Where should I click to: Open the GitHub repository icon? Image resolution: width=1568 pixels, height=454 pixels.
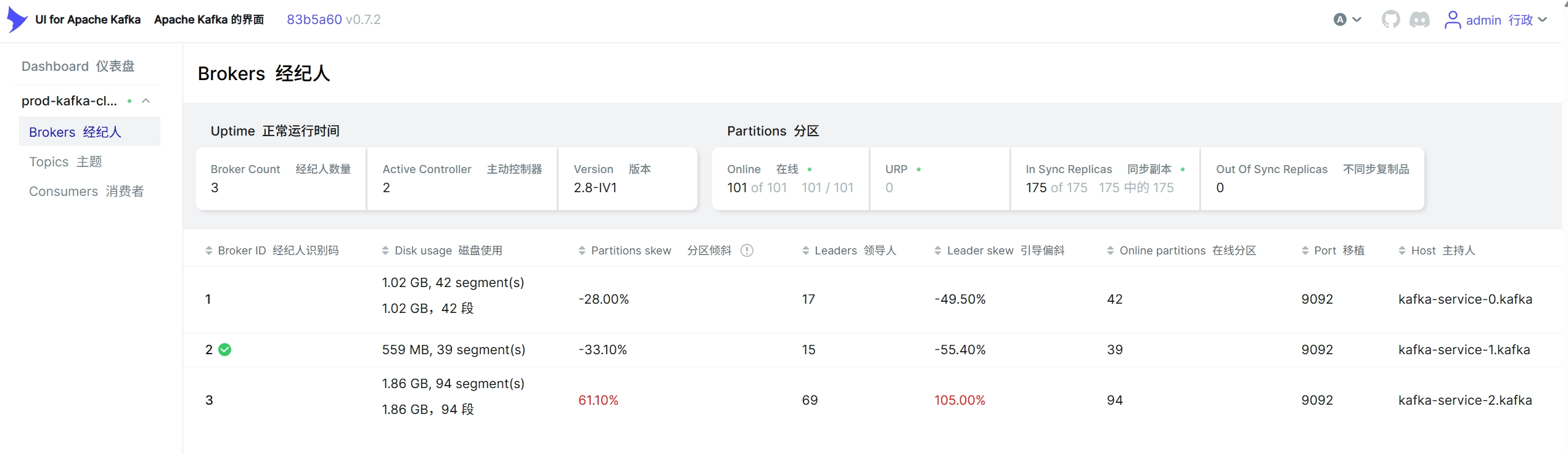pos(1391,20)
